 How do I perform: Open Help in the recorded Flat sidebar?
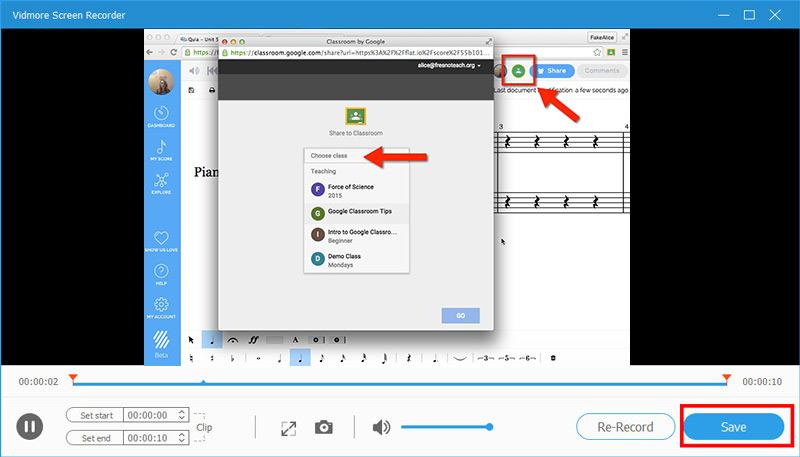coord(161,274)
